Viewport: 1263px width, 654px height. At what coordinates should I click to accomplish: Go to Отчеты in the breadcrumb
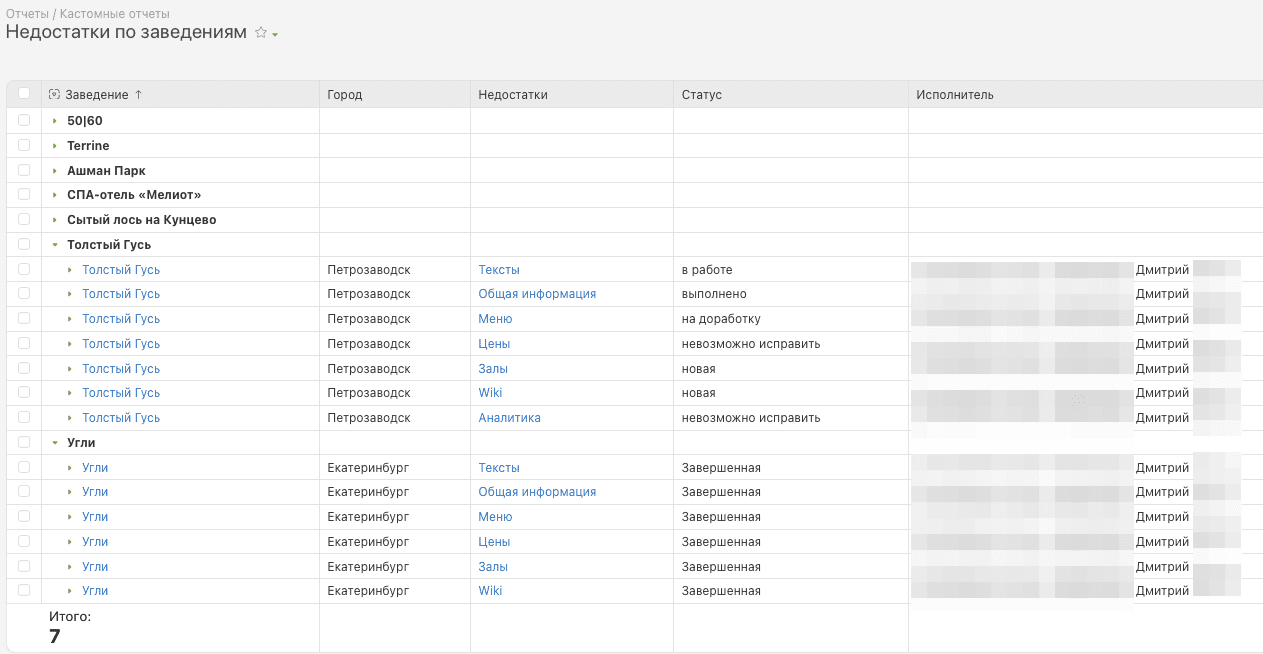click(x=27, y=14)
